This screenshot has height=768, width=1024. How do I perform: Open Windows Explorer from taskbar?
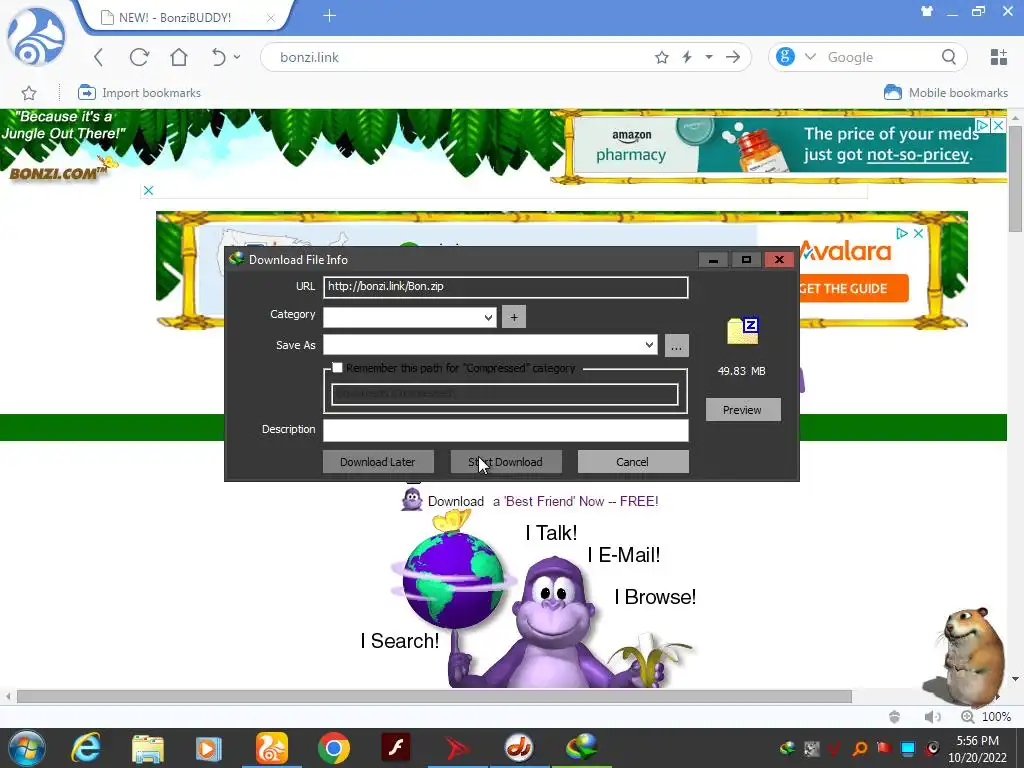click(x=148, y=748)
